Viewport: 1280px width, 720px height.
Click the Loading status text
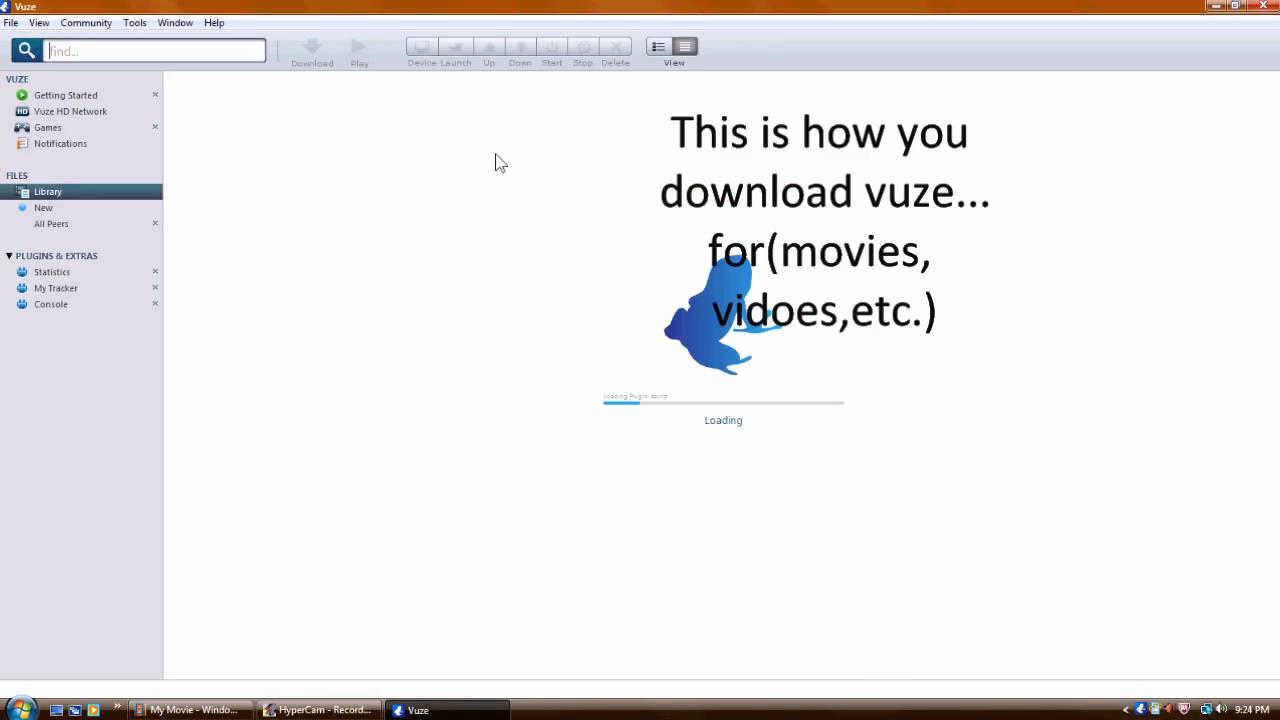(723, 420)
